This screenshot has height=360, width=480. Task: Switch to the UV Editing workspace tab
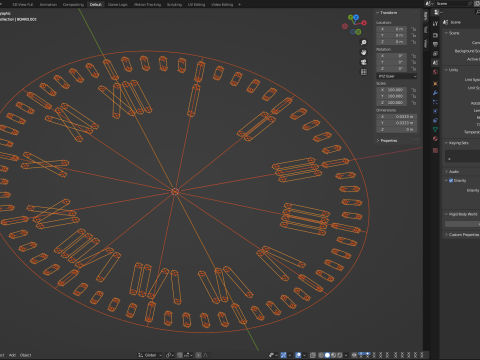point(196,4)
